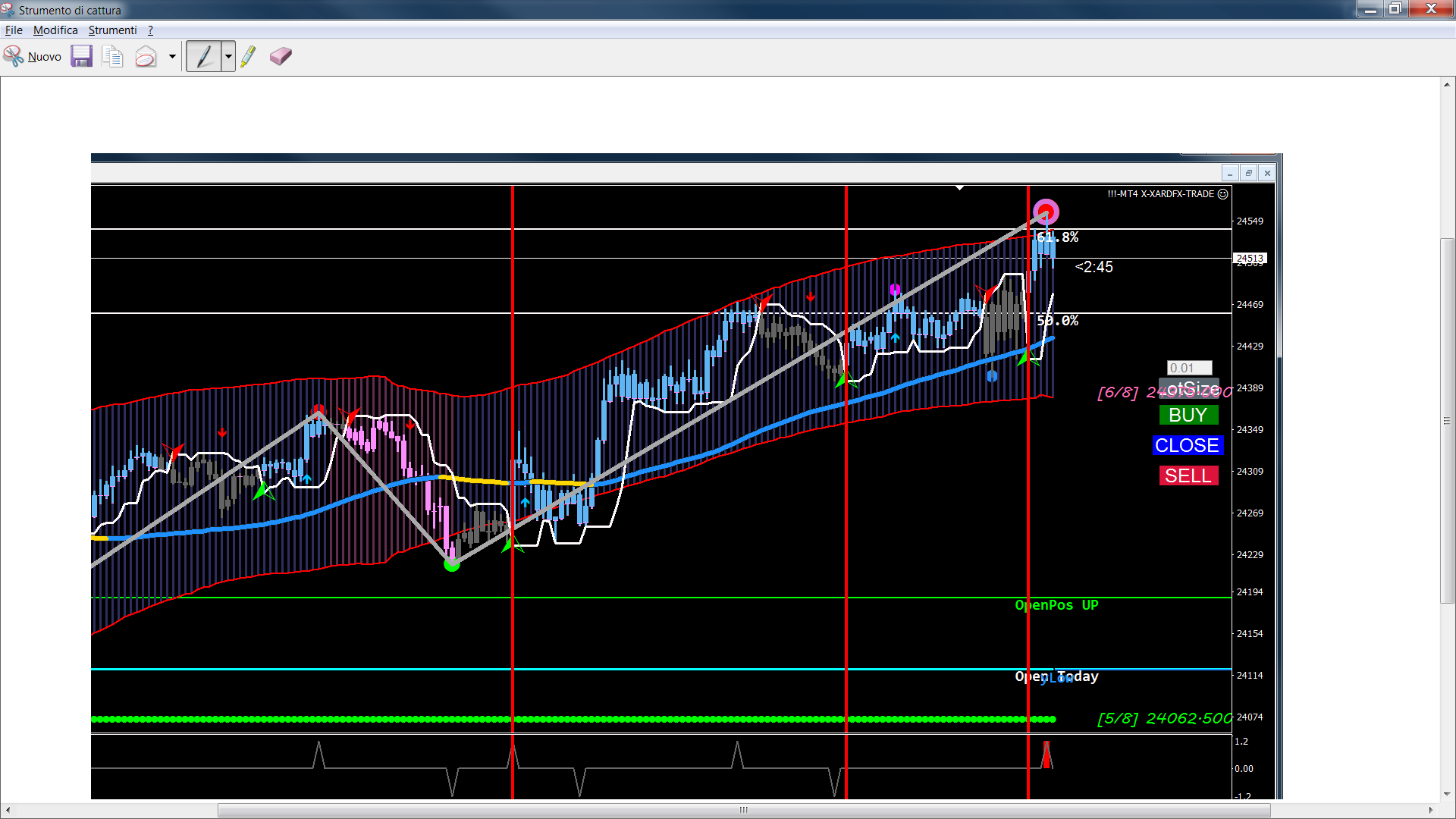Screen dimensions: 1456x819
Task: Click the 0.01 lot size field
Action: click(1188, 368)
